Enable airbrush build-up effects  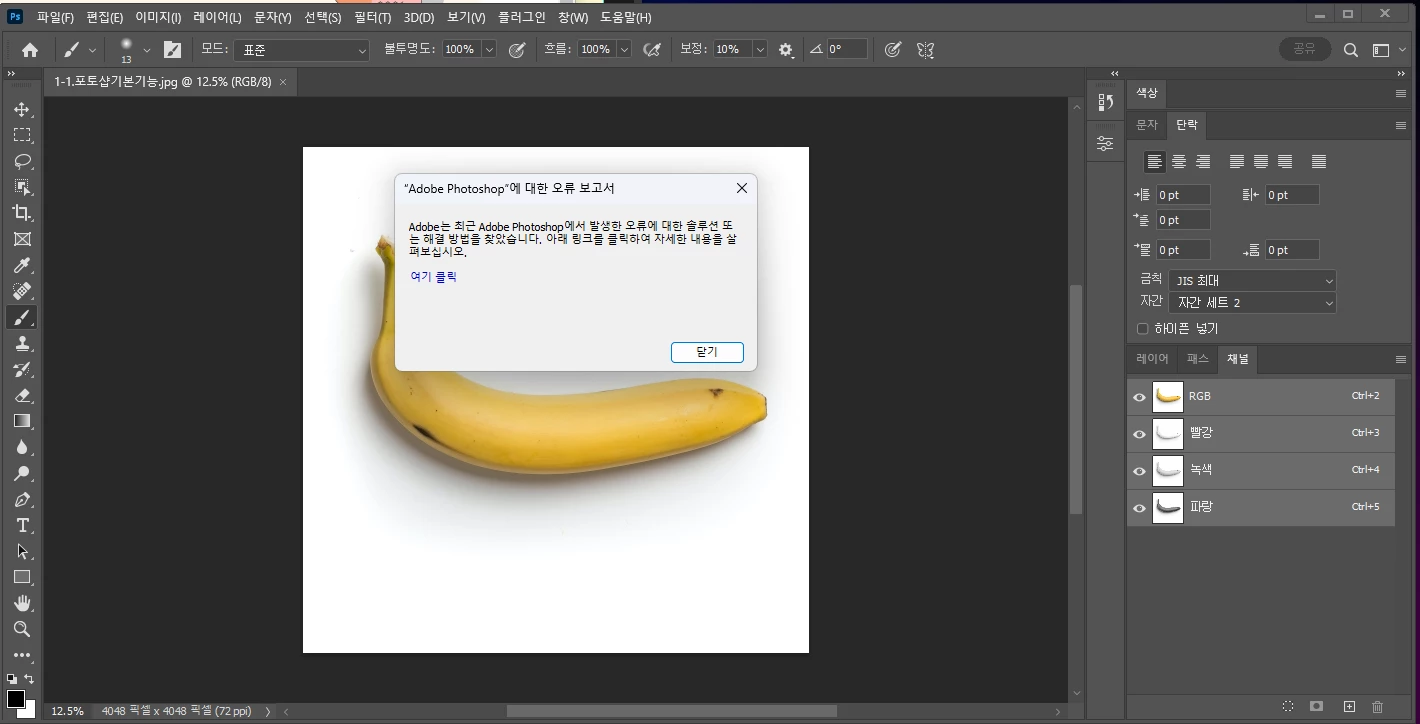652,49
